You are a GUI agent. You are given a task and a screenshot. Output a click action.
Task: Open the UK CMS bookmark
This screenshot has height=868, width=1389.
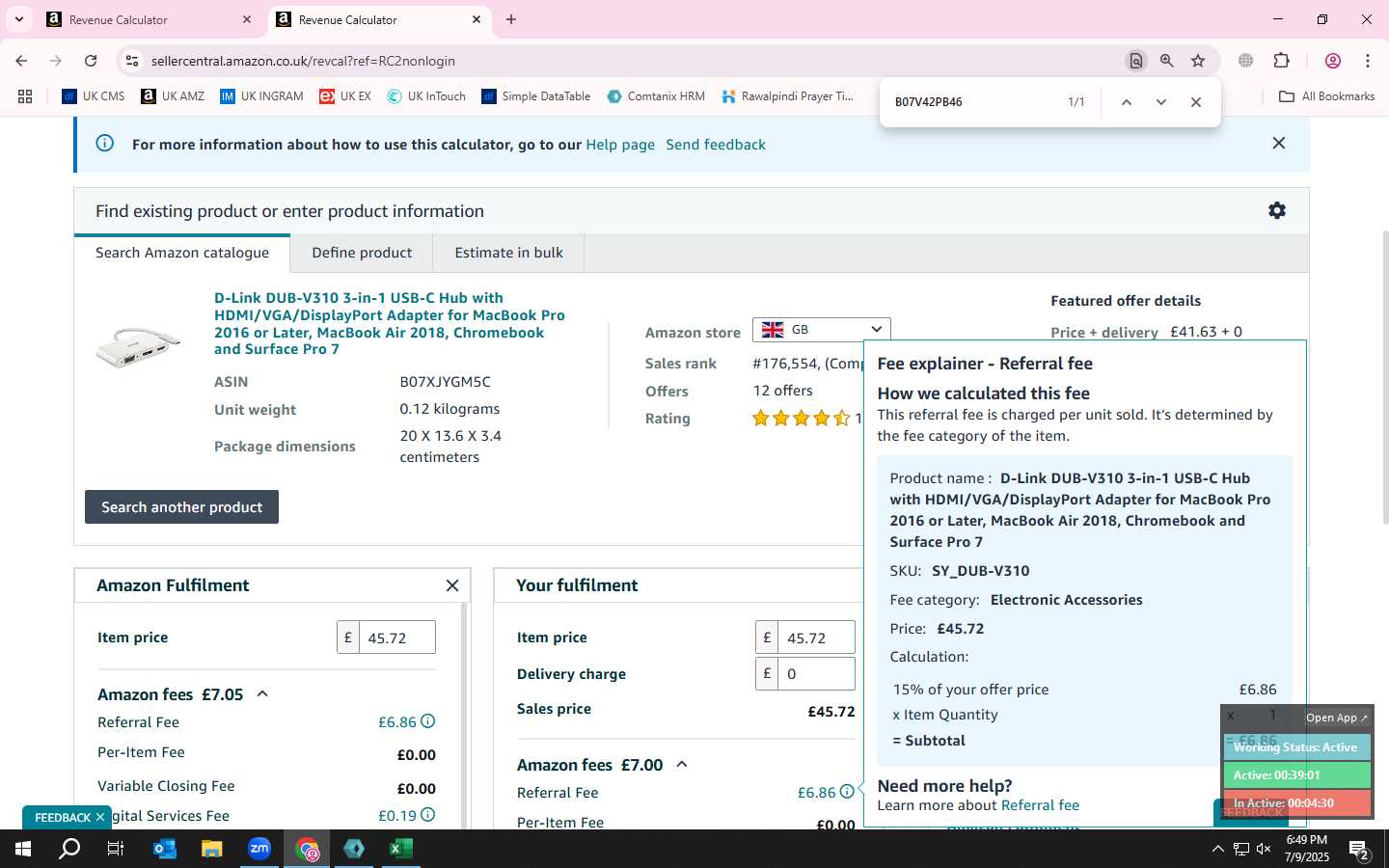(94, 96)
